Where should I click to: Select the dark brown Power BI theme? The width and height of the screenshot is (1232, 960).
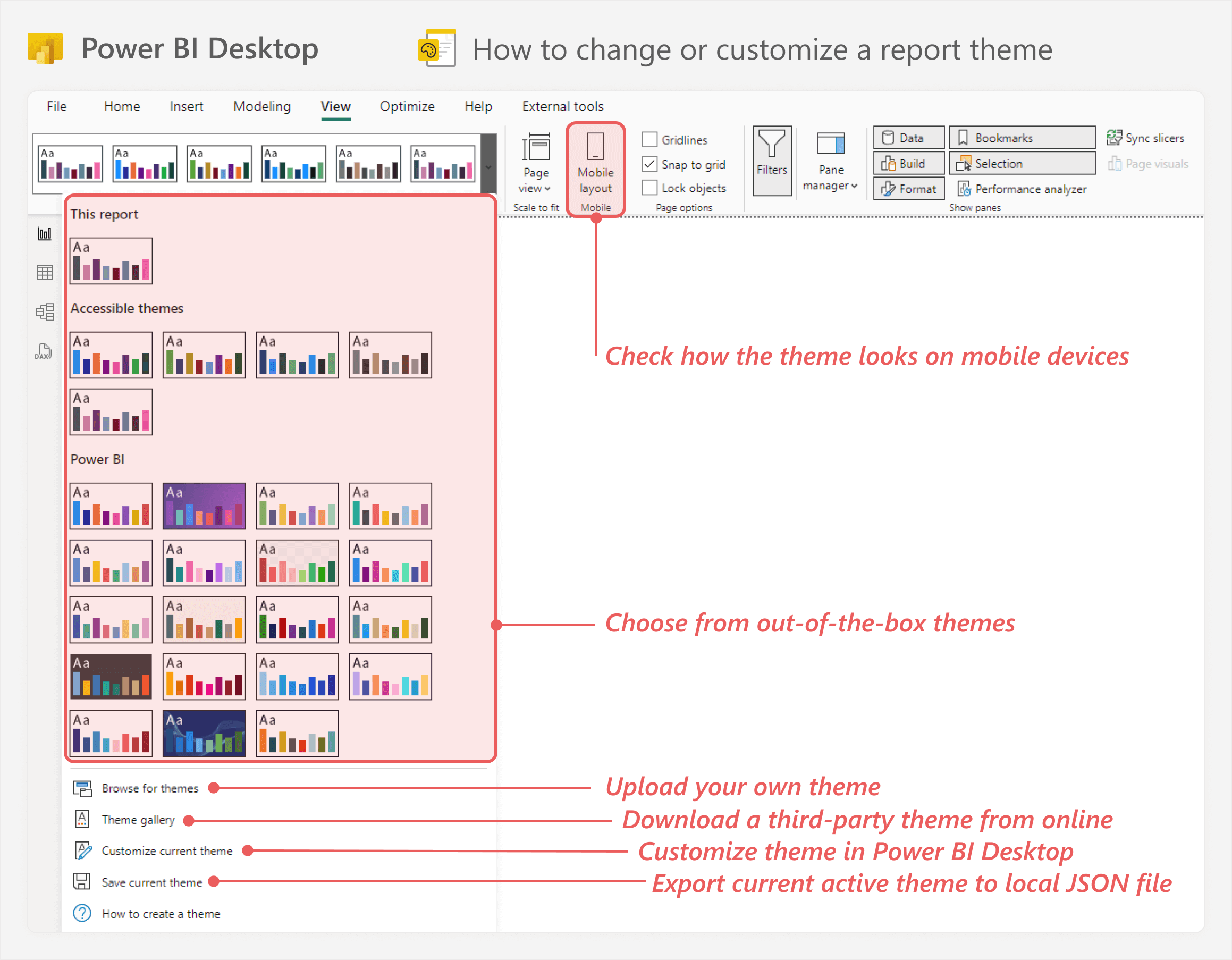click(x=111, y=676)
